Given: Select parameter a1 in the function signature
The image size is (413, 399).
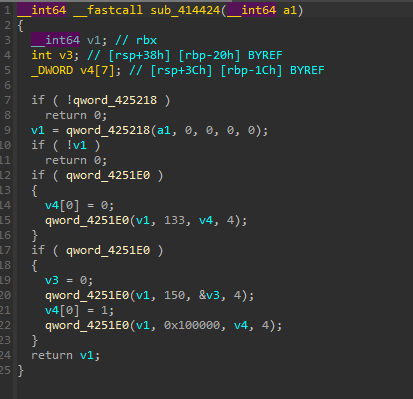Looking at the screenshot, I should pyautogui.click(x=290, y=10).
